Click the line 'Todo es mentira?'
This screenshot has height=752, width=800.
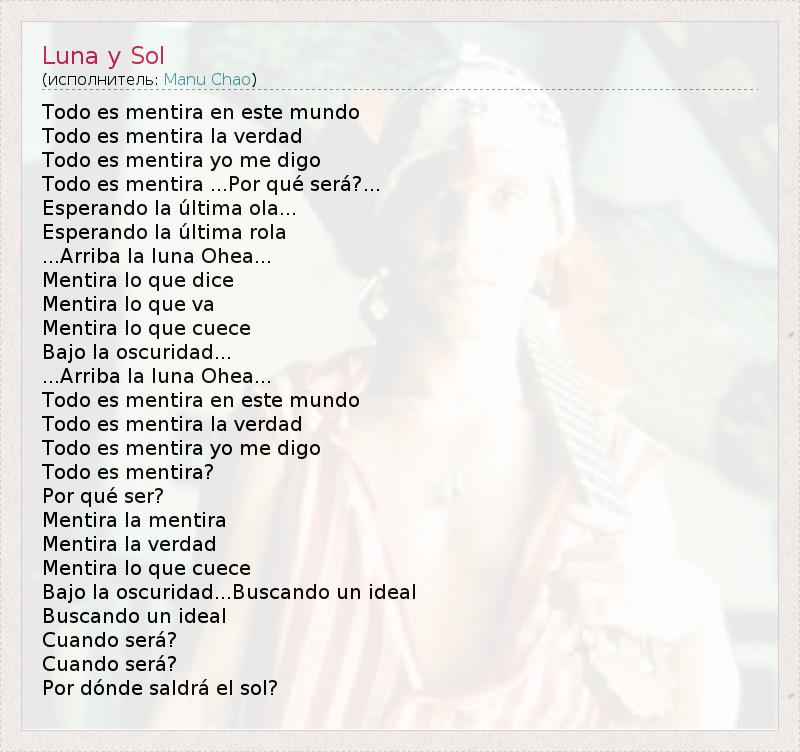[128, 472]
